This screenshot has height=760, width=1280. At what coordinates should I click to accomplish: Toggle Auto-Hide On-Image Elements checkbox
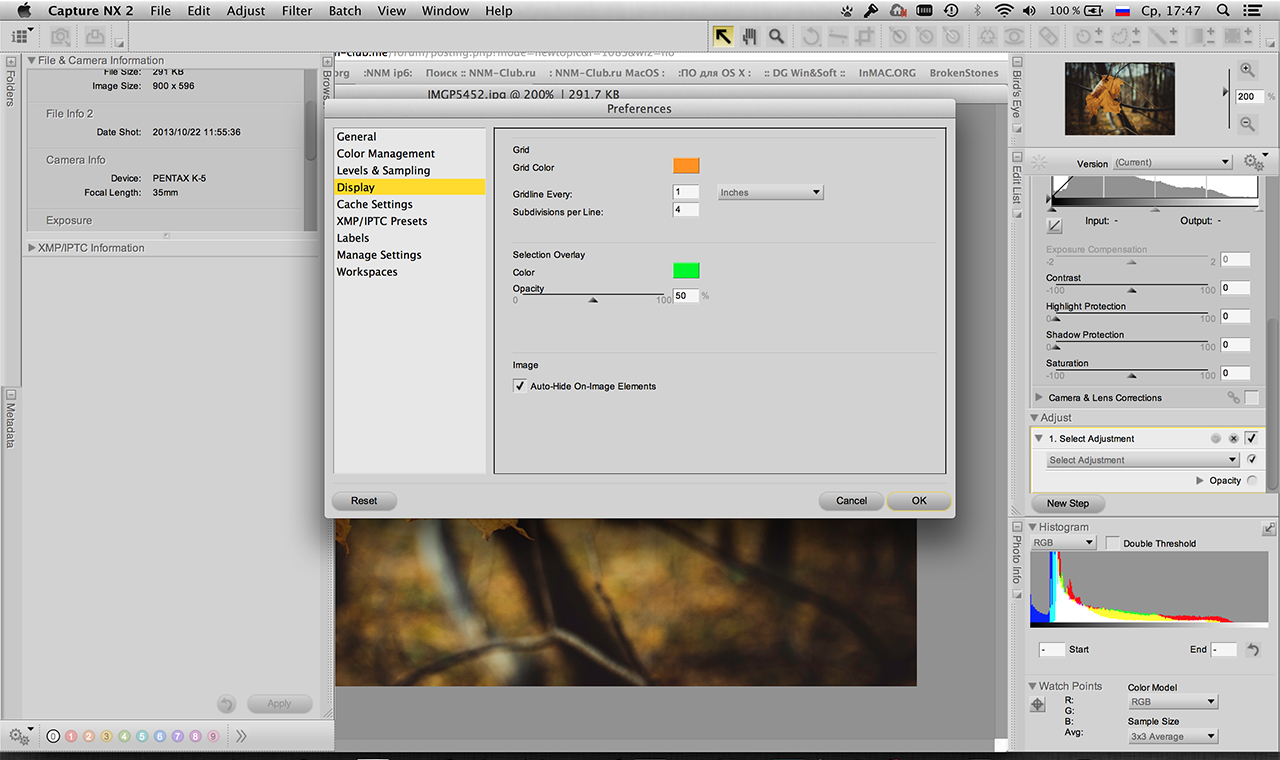(x=520, y=386)
